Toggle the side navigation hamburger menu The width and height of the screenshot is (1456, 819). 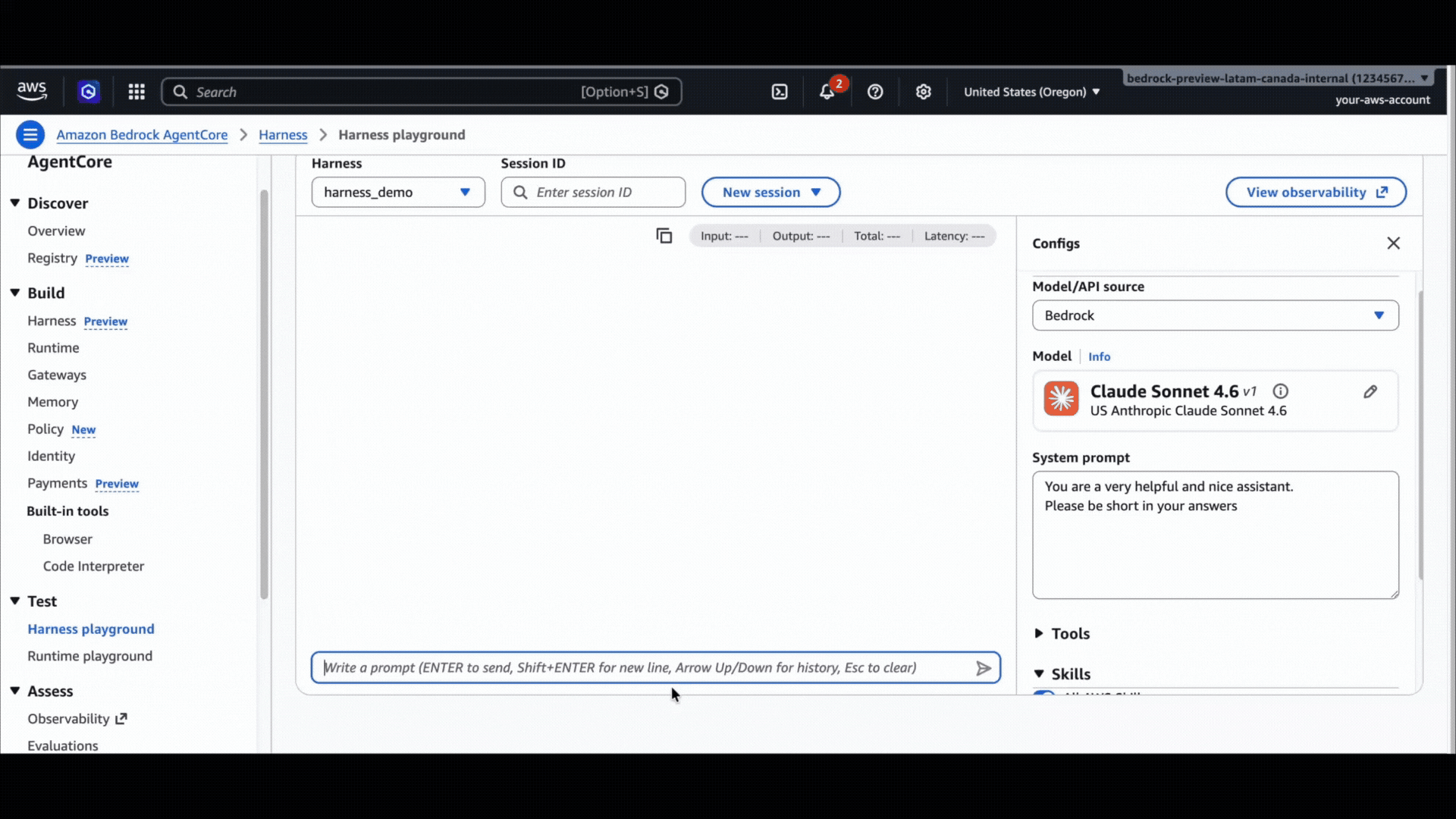coord(30,135)
